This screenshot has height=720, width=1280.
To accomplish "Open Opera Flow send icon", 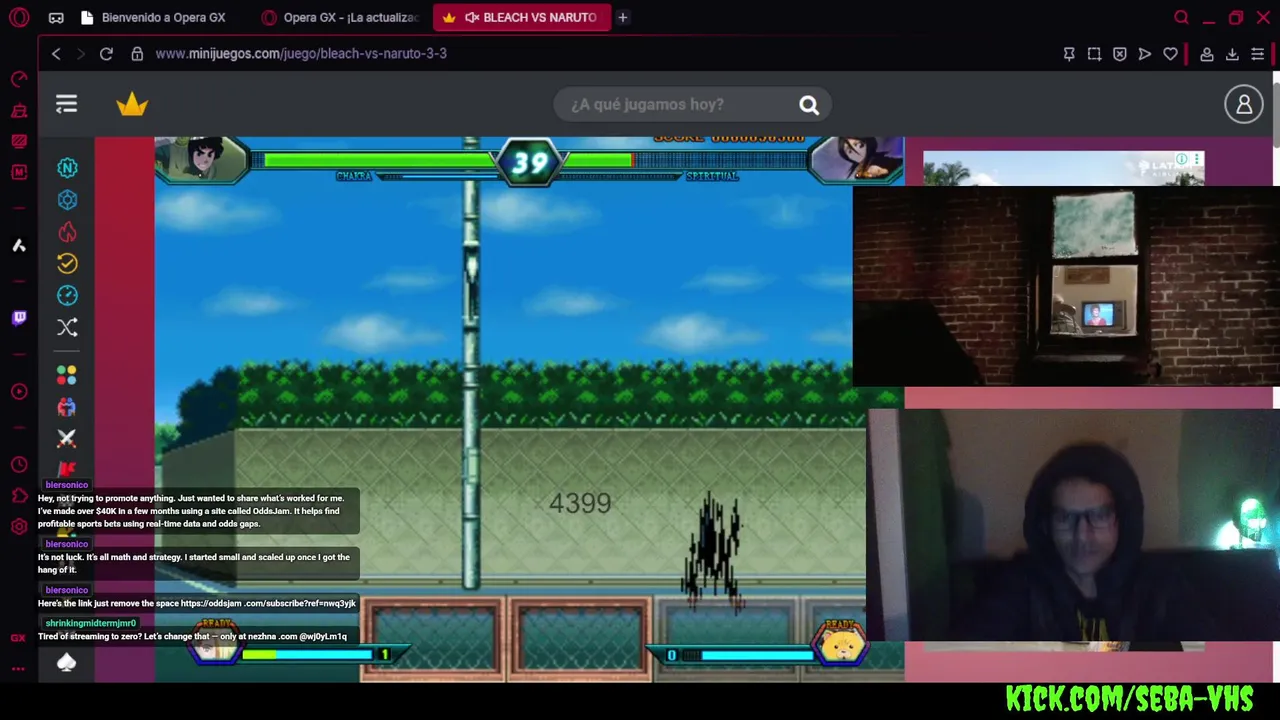I will click(1145, 54).
